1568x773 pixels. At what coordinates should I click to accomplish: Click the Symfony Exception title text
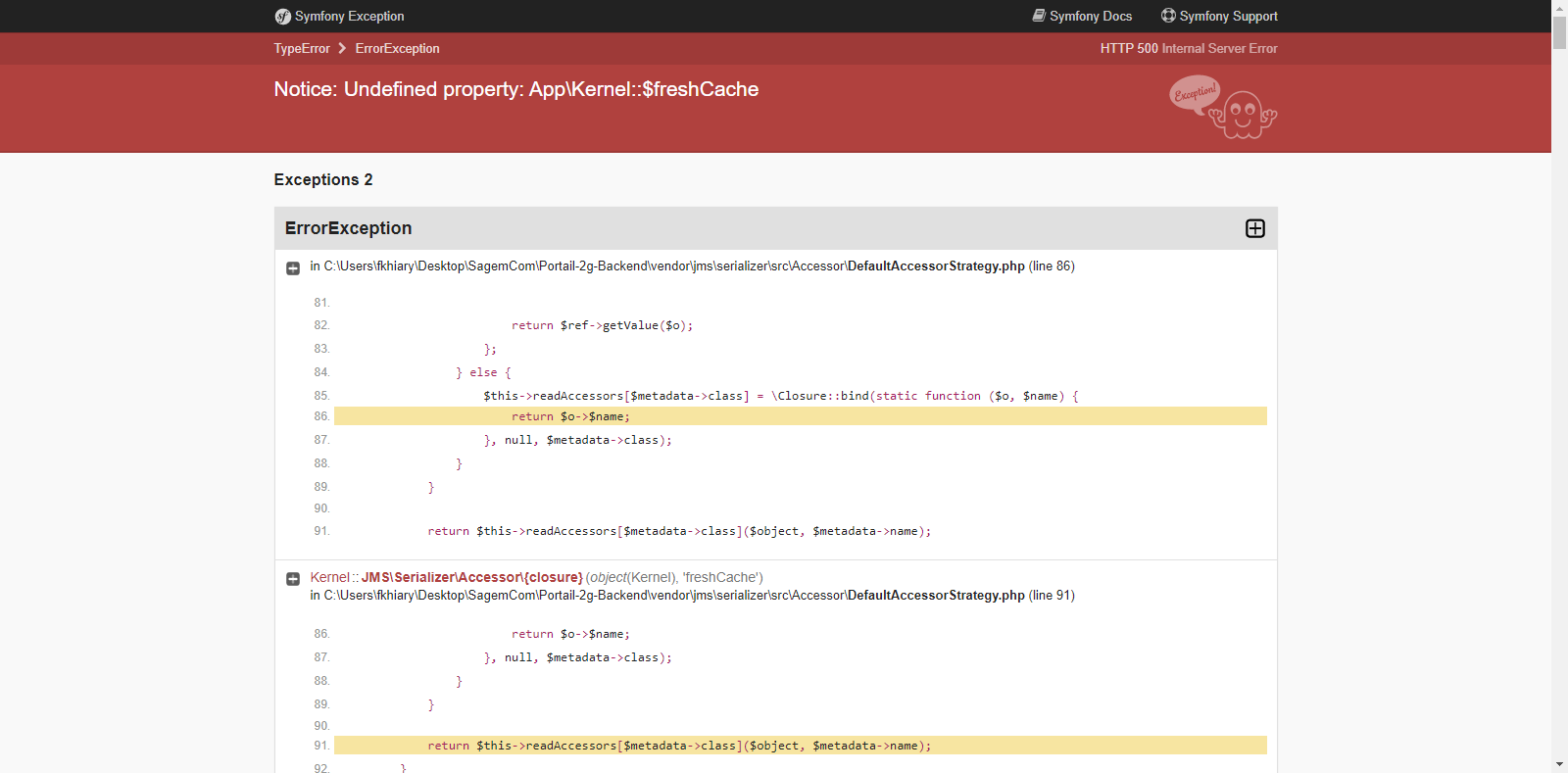350,17
